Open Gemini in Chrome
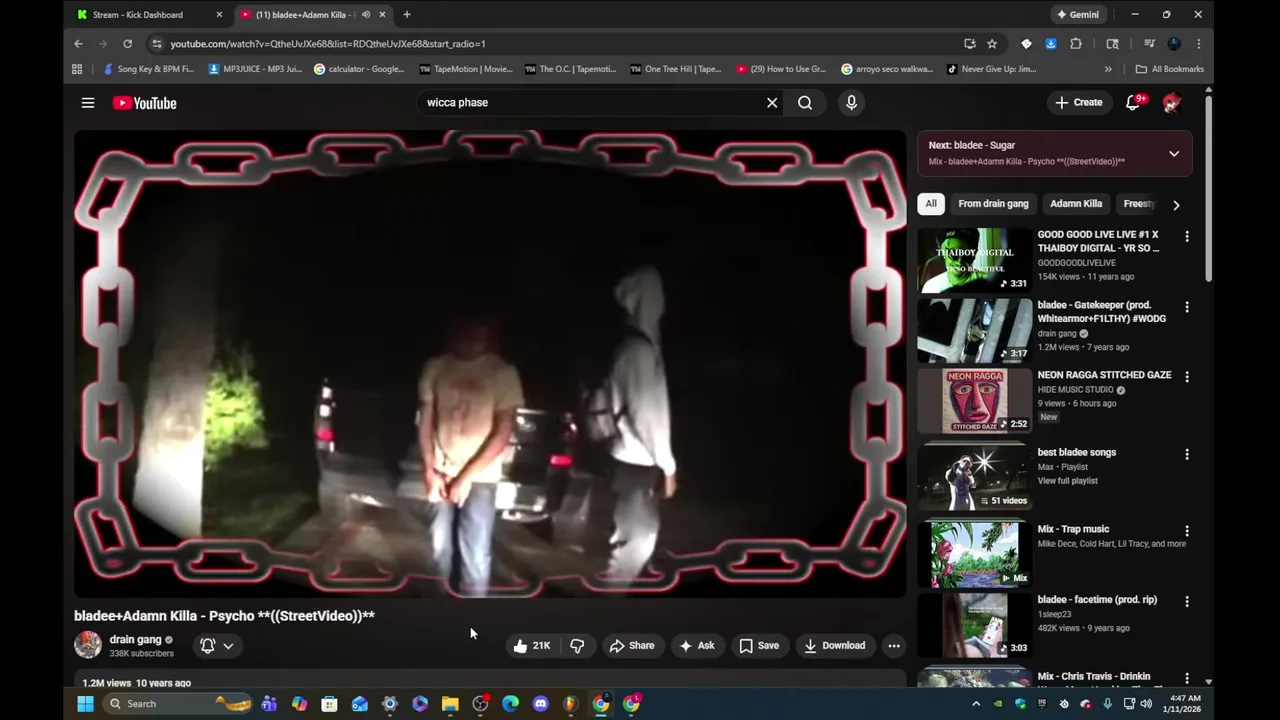1280x720 pixels. 1078,15
